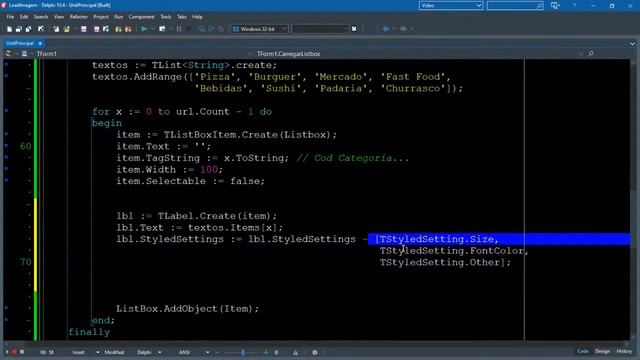Open the Project menu
The image size is (640, 360).
click(101, 17)
